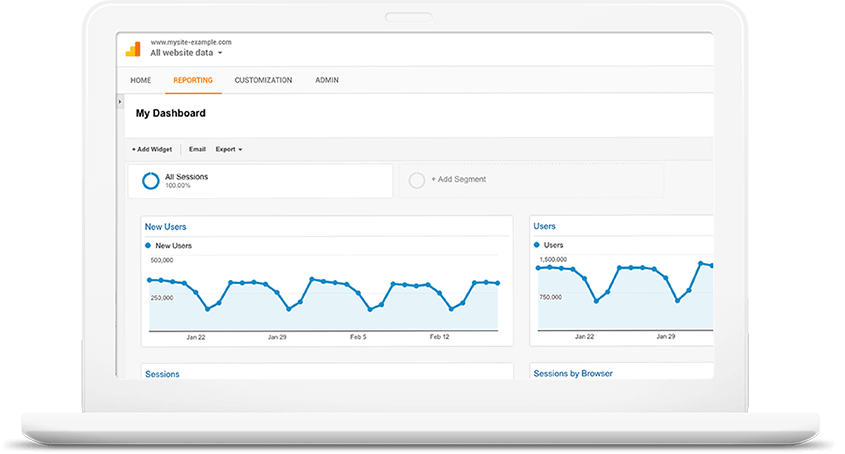Expand the Export dropdown menu
The width and height of the screenshot is (845, 454).
tap(229, 149)
